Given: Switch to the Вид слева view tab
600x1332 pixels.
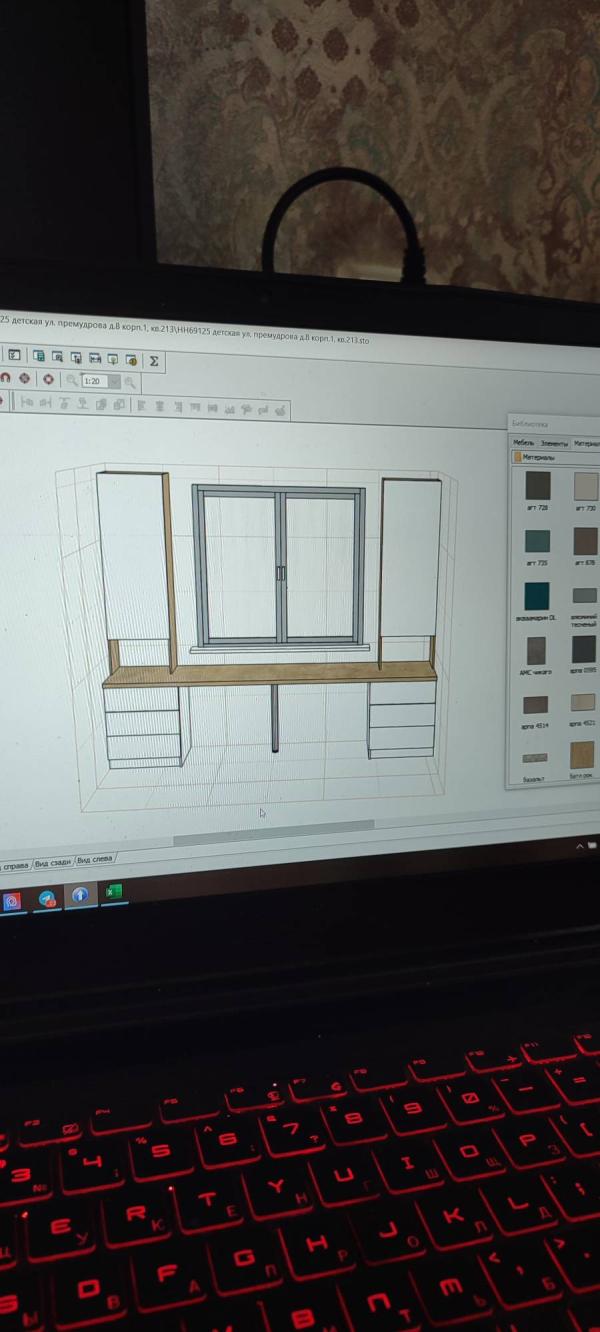Looking at the screenshot, I should tap(95, 859).
